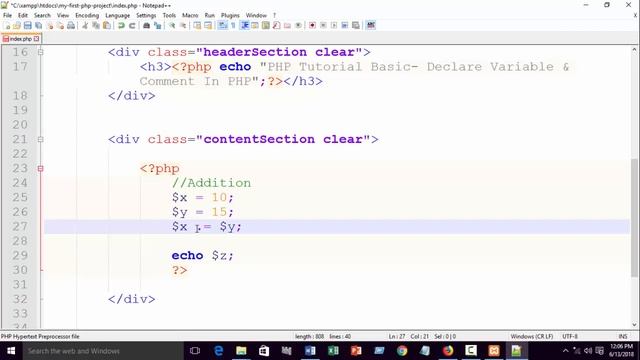The image size is (640, 360).
Task: Click the Replace toolbar icon
Action: point(157,26)
